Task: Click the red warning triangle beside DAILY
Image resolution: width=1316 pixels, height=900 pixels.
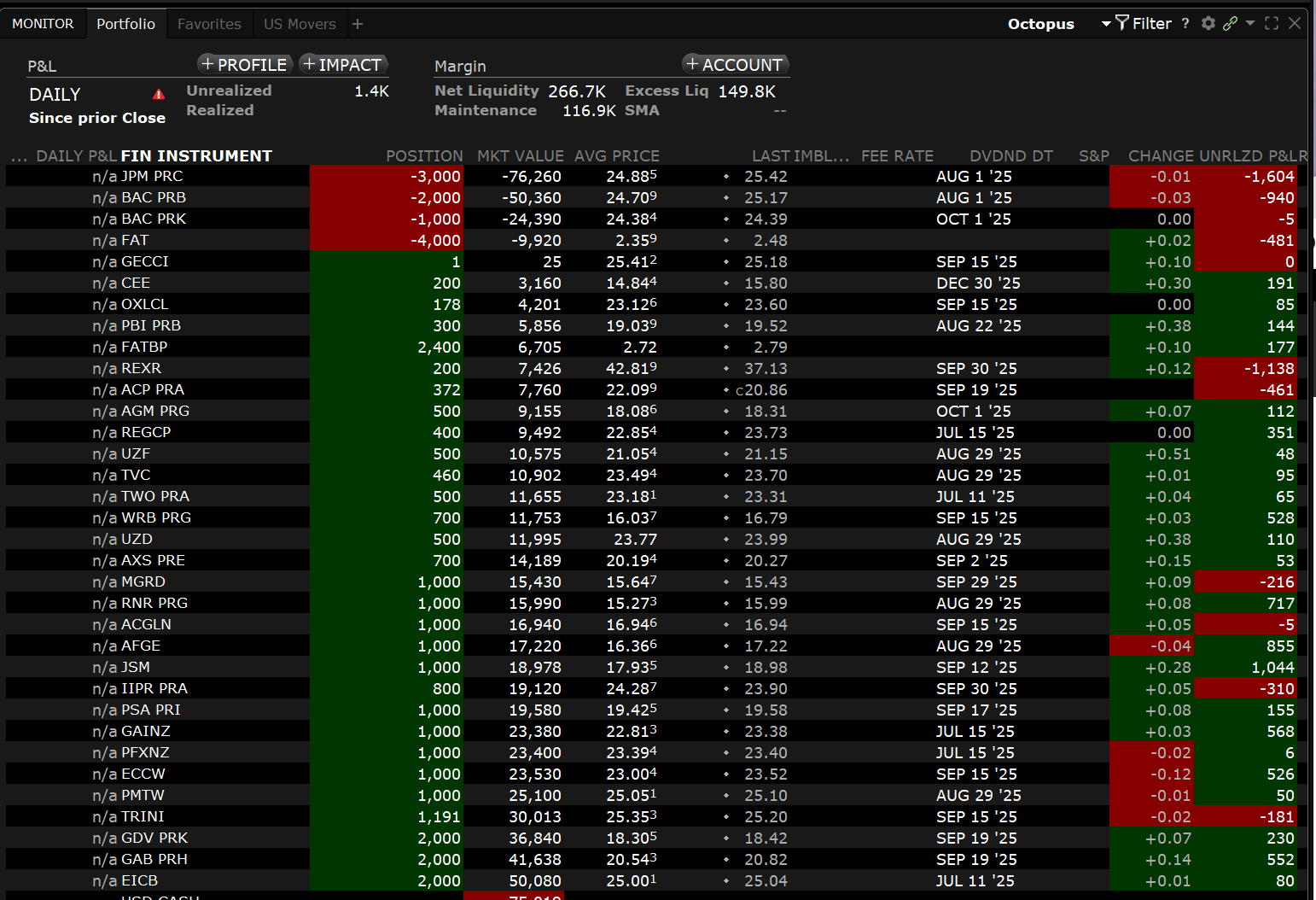Action: (x=159, y=95)
